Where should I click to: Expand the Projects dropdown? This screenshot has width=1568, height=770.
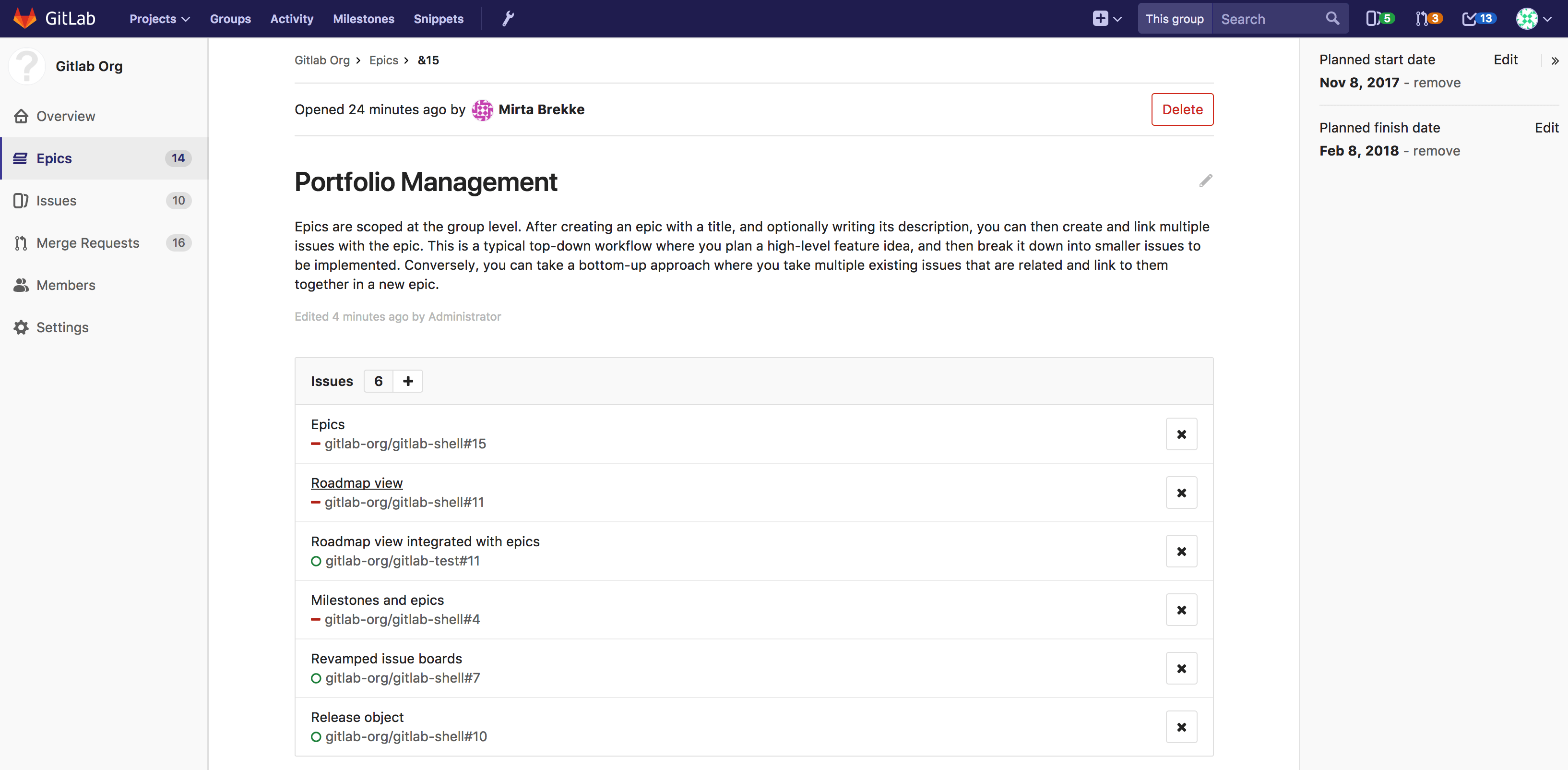tap(159, 19)
